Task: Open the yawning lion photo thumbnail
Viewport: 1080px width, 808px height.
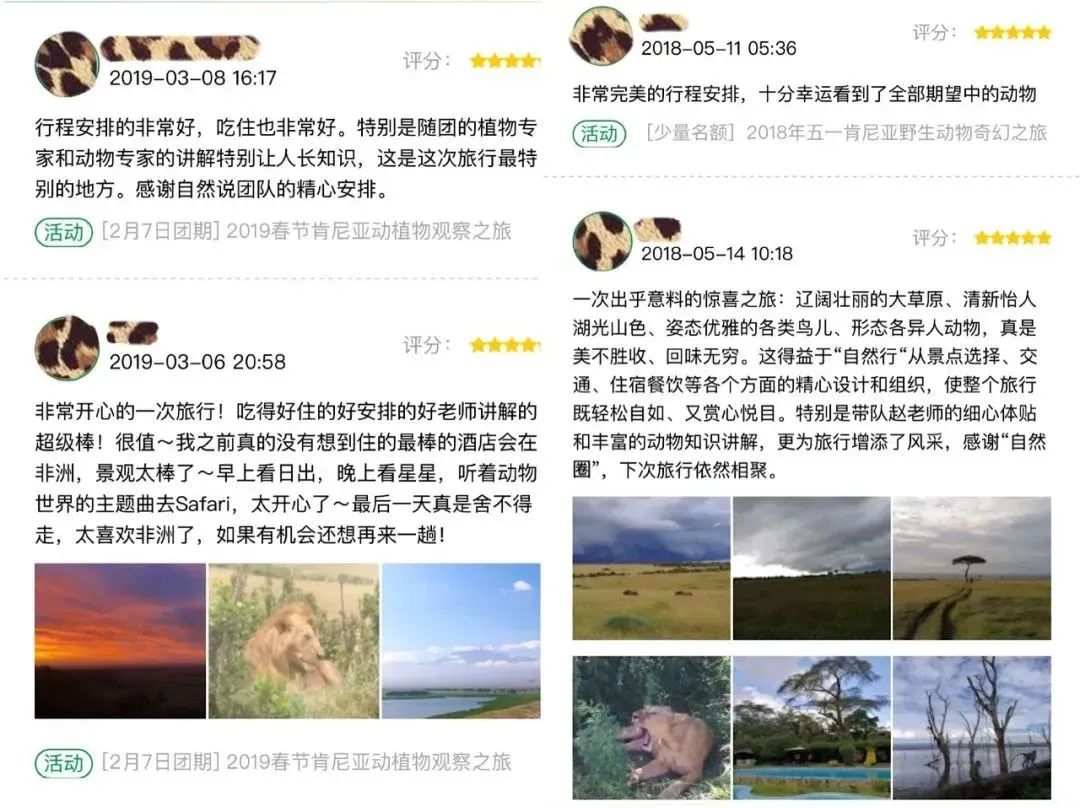Action: pos(651,727)
